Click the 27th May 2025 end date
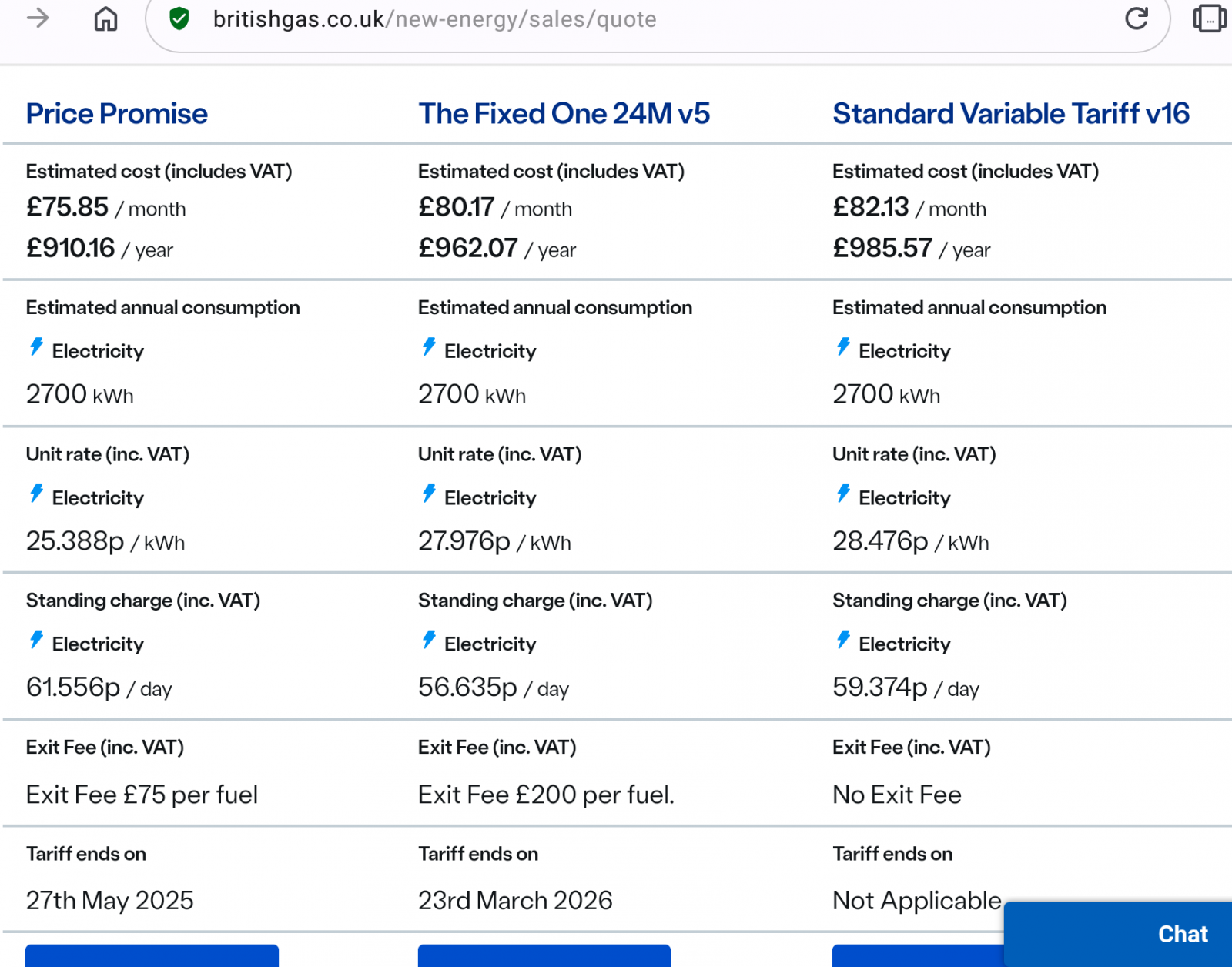This screenshot has width=1232, height=967. [x=110, y=900]
